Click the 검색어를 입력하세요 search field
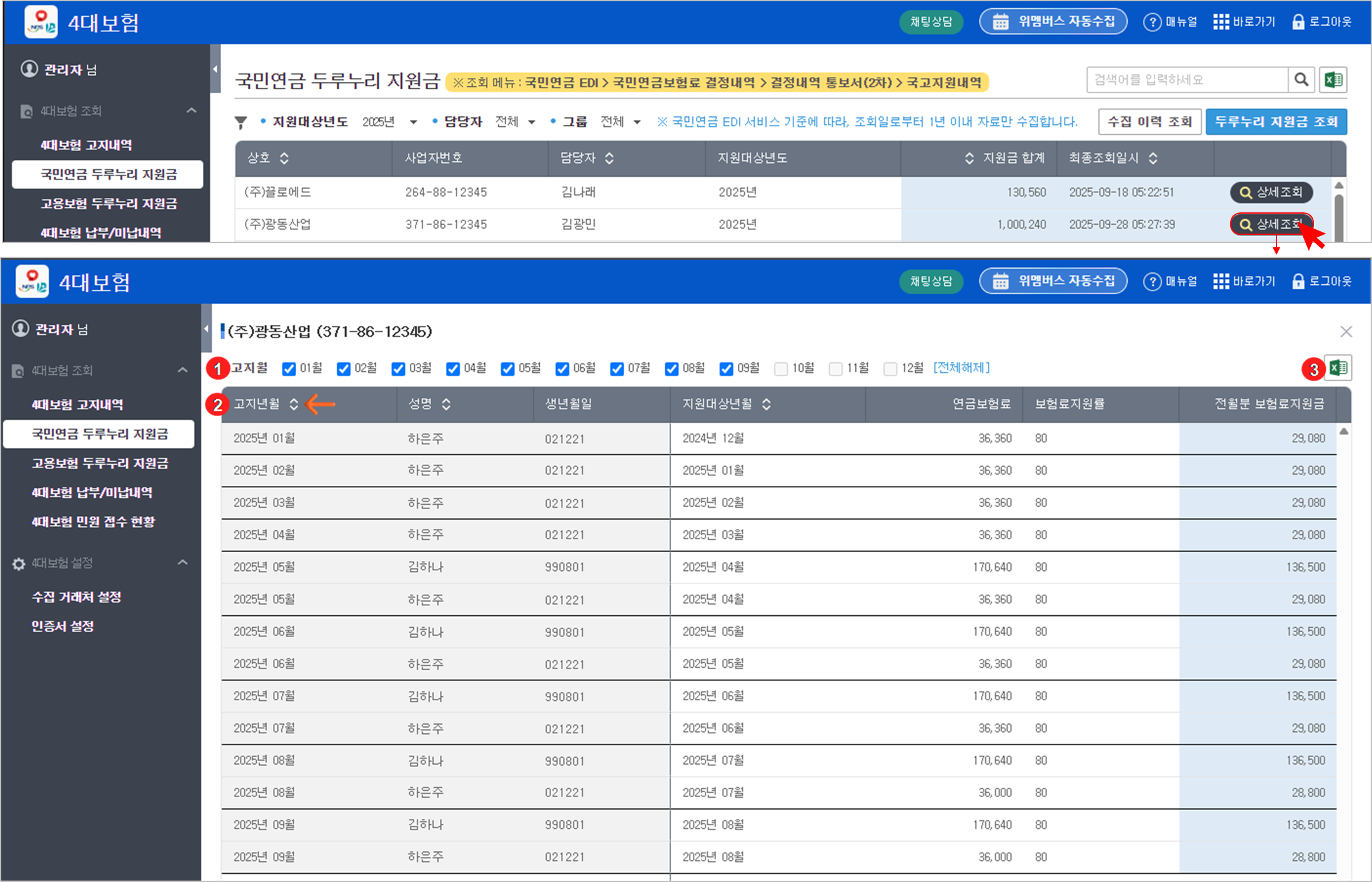The image size is (1372, 882). point(1187,80)
